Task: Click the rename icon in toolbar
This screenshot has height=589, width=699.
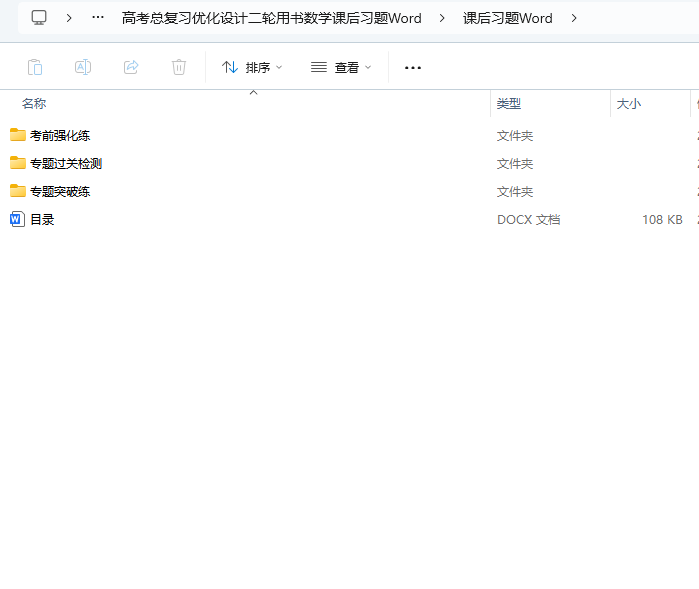Action: coord(83,67)
